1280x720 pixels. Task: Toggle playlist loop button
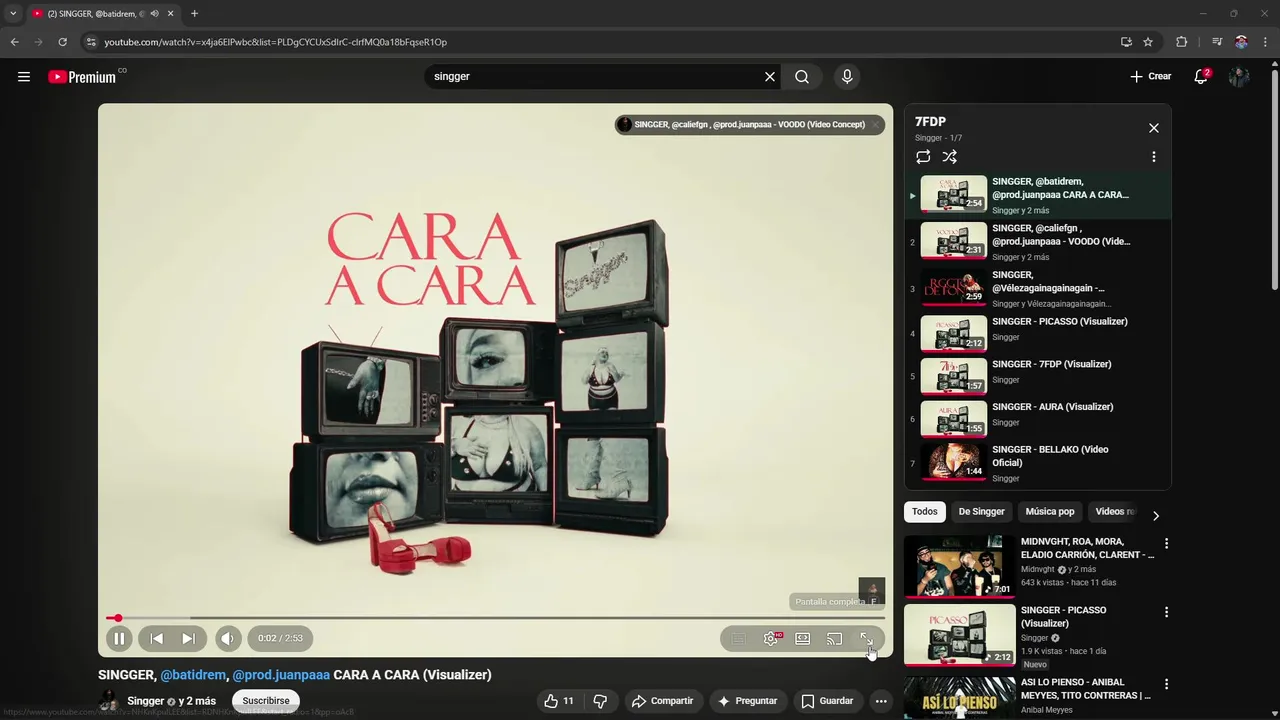tap(923, 157)
